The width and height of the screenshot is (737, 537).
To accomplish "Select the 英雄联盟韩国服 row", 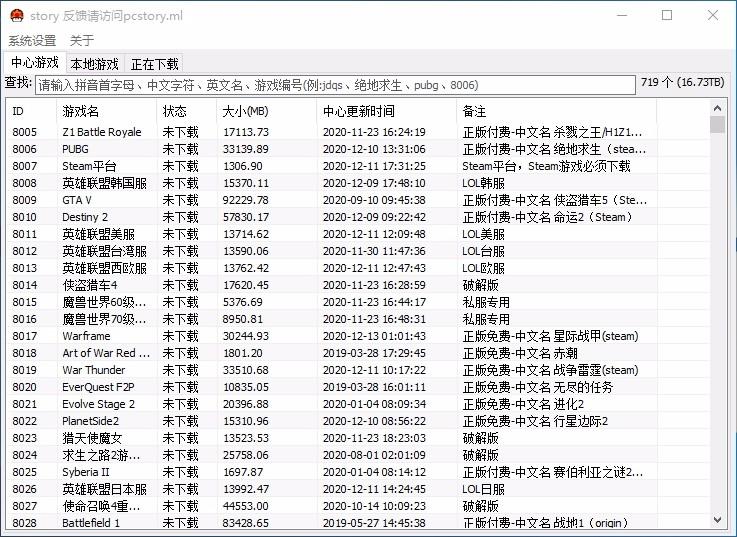I will click(358, 183).
